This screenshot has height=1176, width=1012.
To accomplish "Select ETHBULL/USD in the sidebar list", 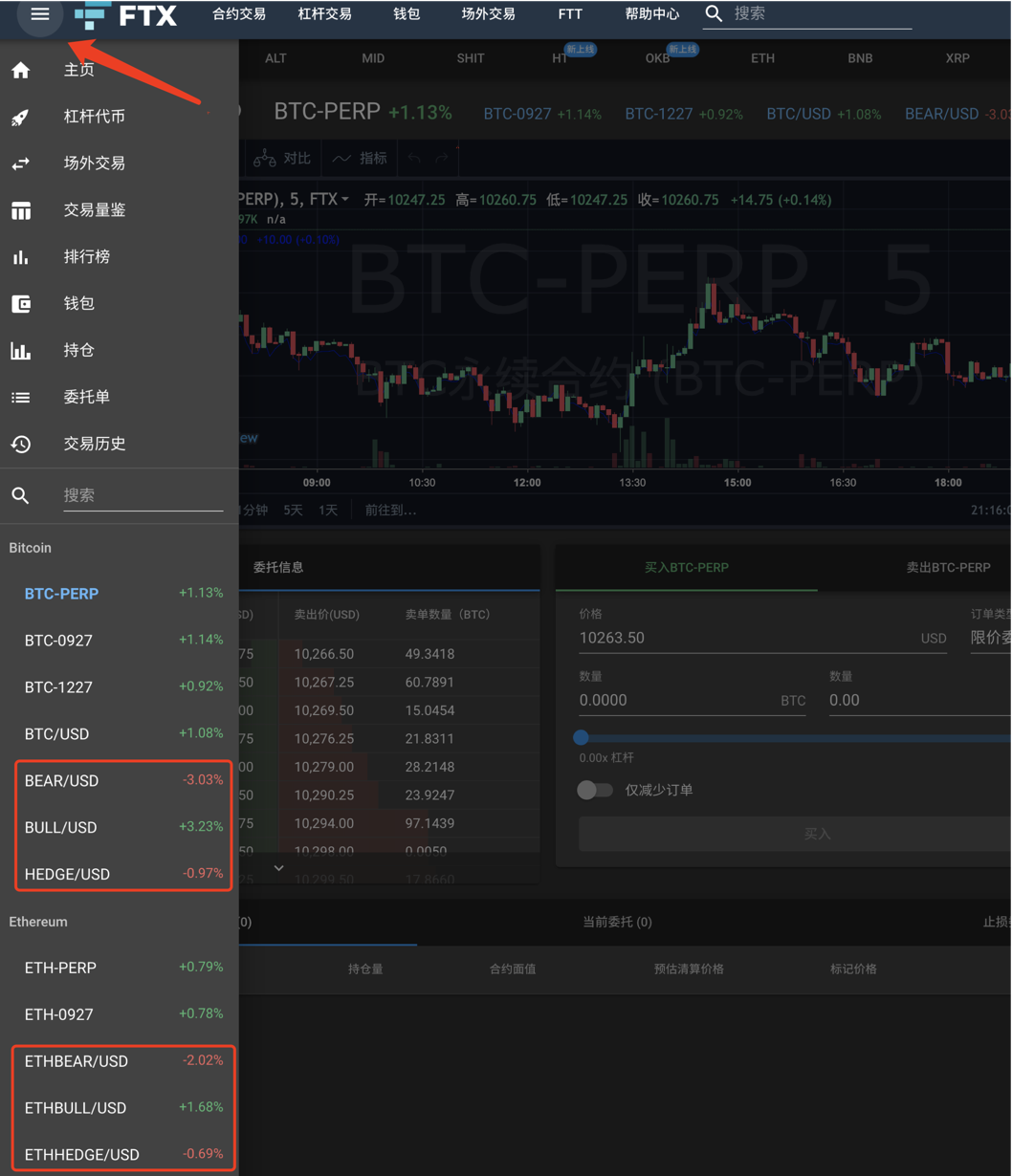I will pos(120,1108).
